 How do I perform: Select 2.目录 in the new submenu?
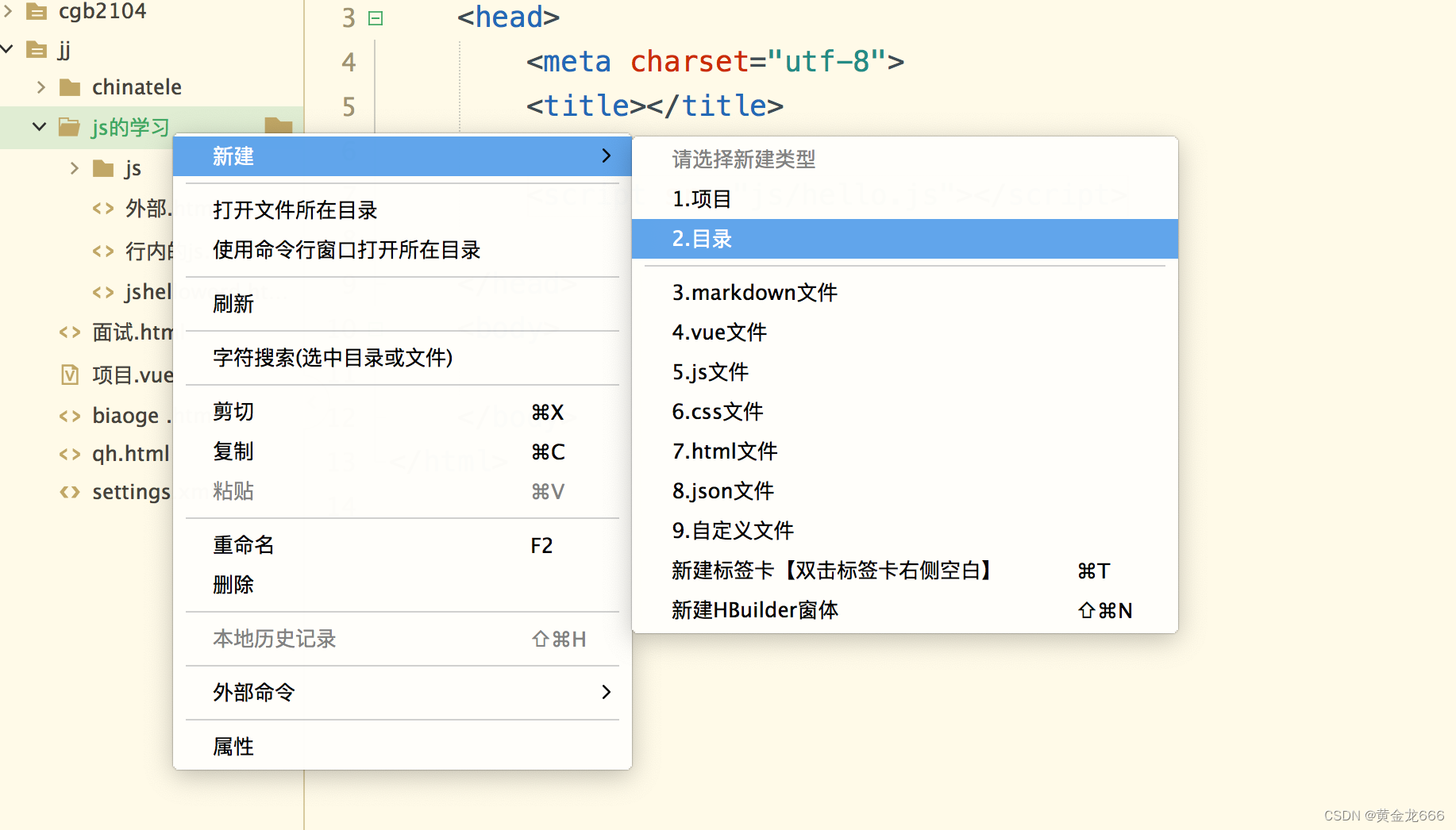pos(905,239)
